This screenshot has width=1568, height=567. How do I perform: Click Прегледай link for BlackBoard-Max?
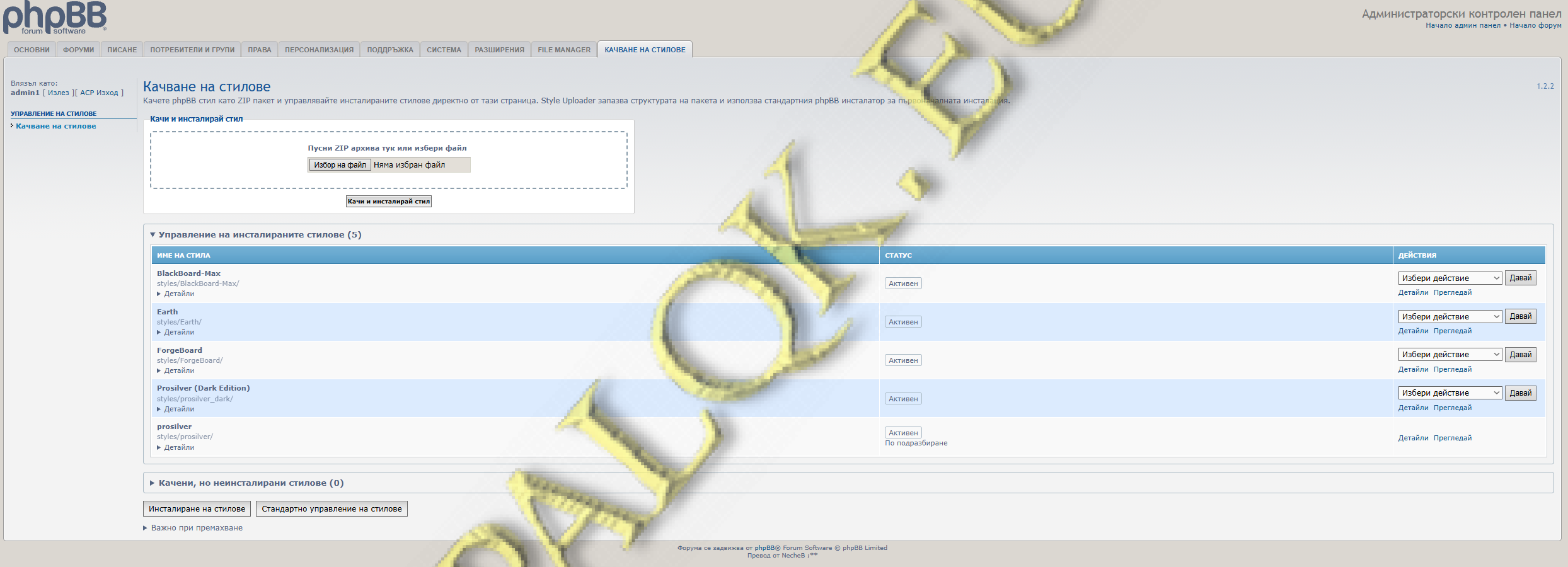pos(1453,292)
